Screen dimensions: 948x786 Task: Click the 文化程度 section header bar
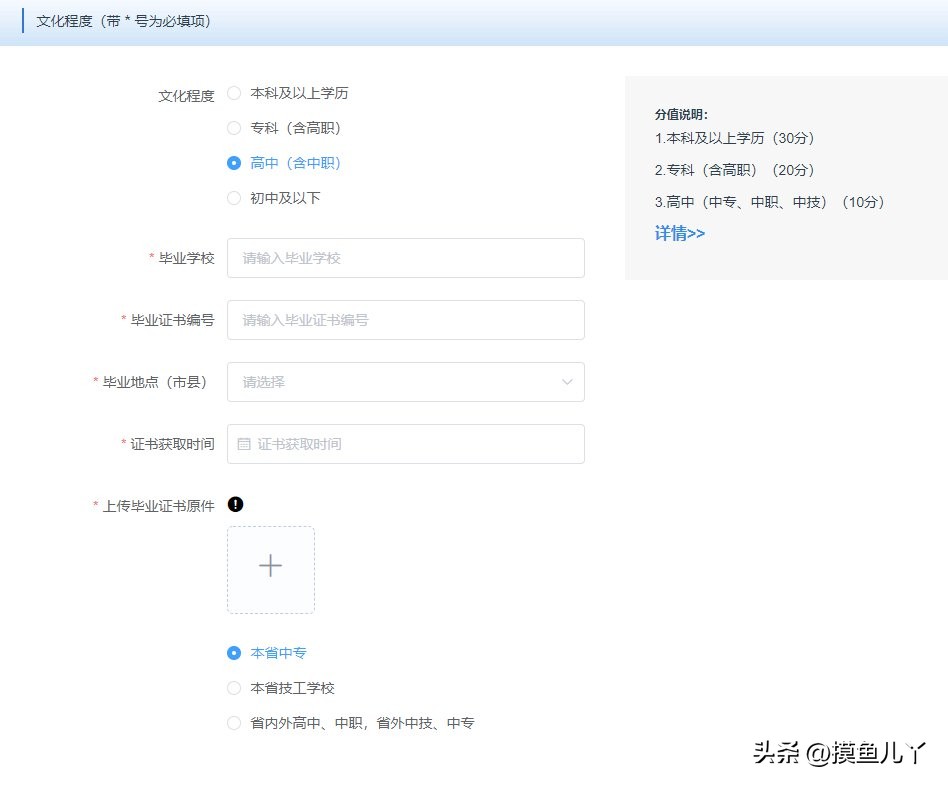click(x=122, y=20)
